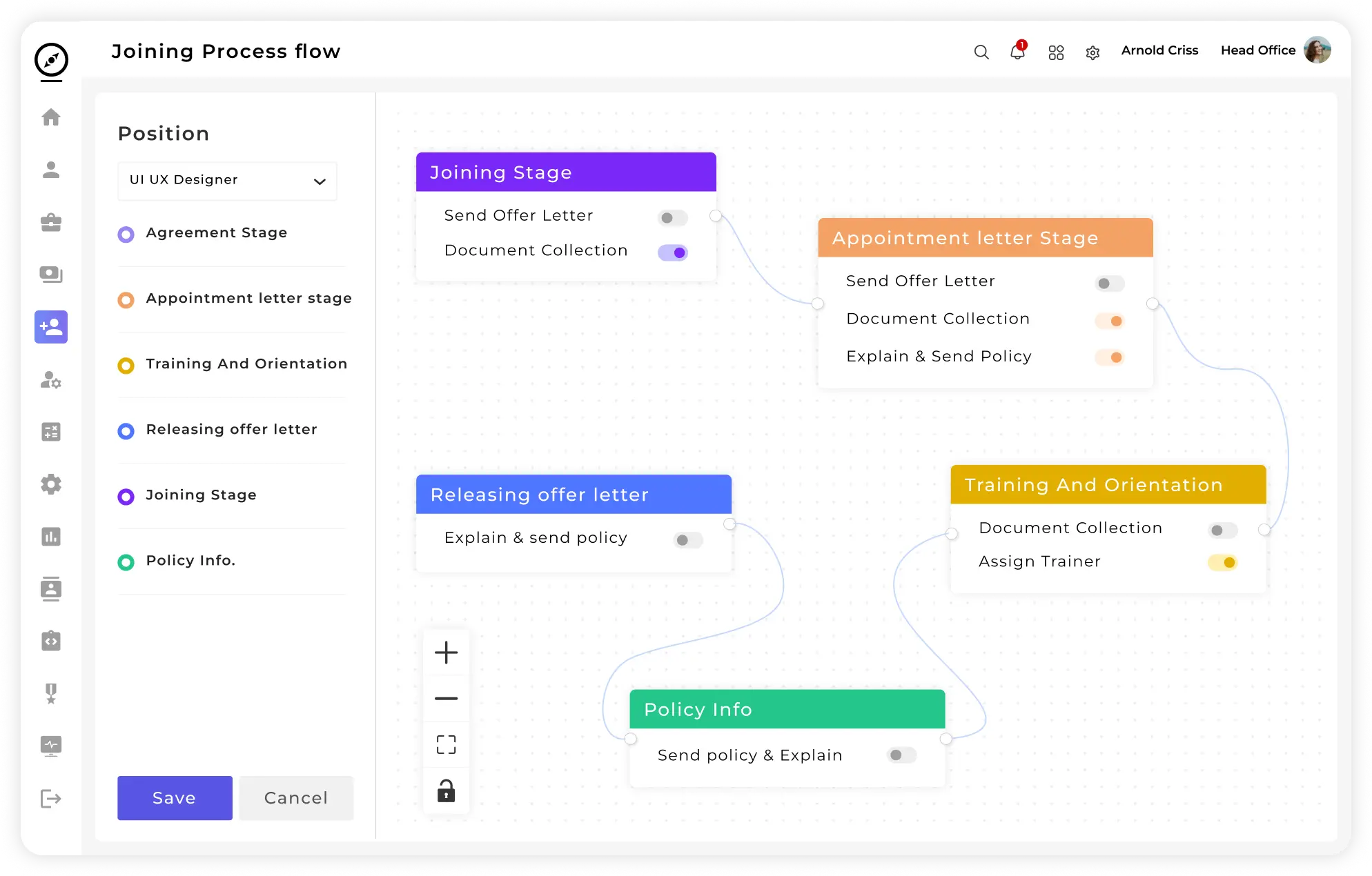Select Agreement Stage in the list

(x=216, y=233)
